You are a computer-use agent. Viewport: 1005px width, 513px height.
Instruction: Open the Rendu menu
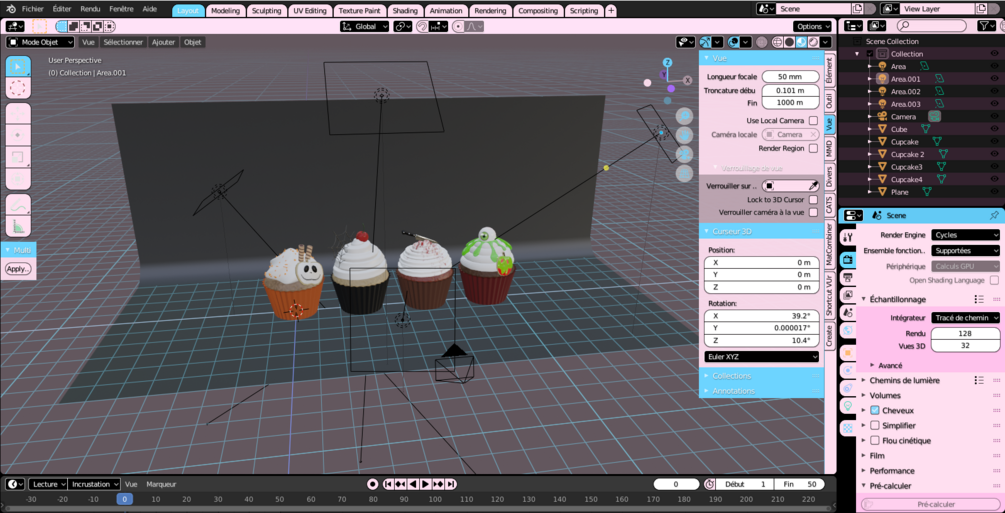point(90,10)
